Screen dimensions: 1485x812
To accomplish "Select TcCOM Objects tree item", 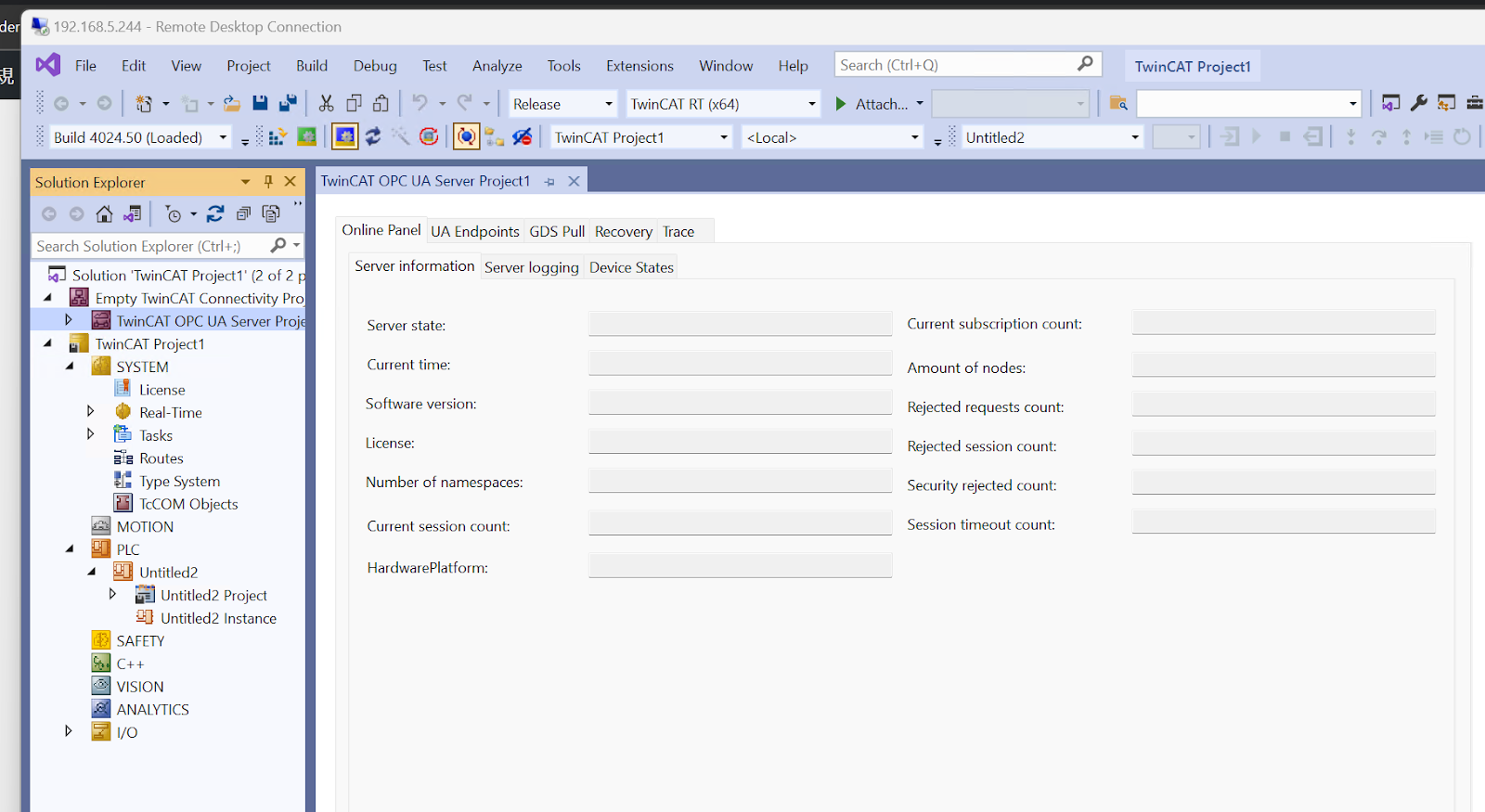I will pos(188,504).
